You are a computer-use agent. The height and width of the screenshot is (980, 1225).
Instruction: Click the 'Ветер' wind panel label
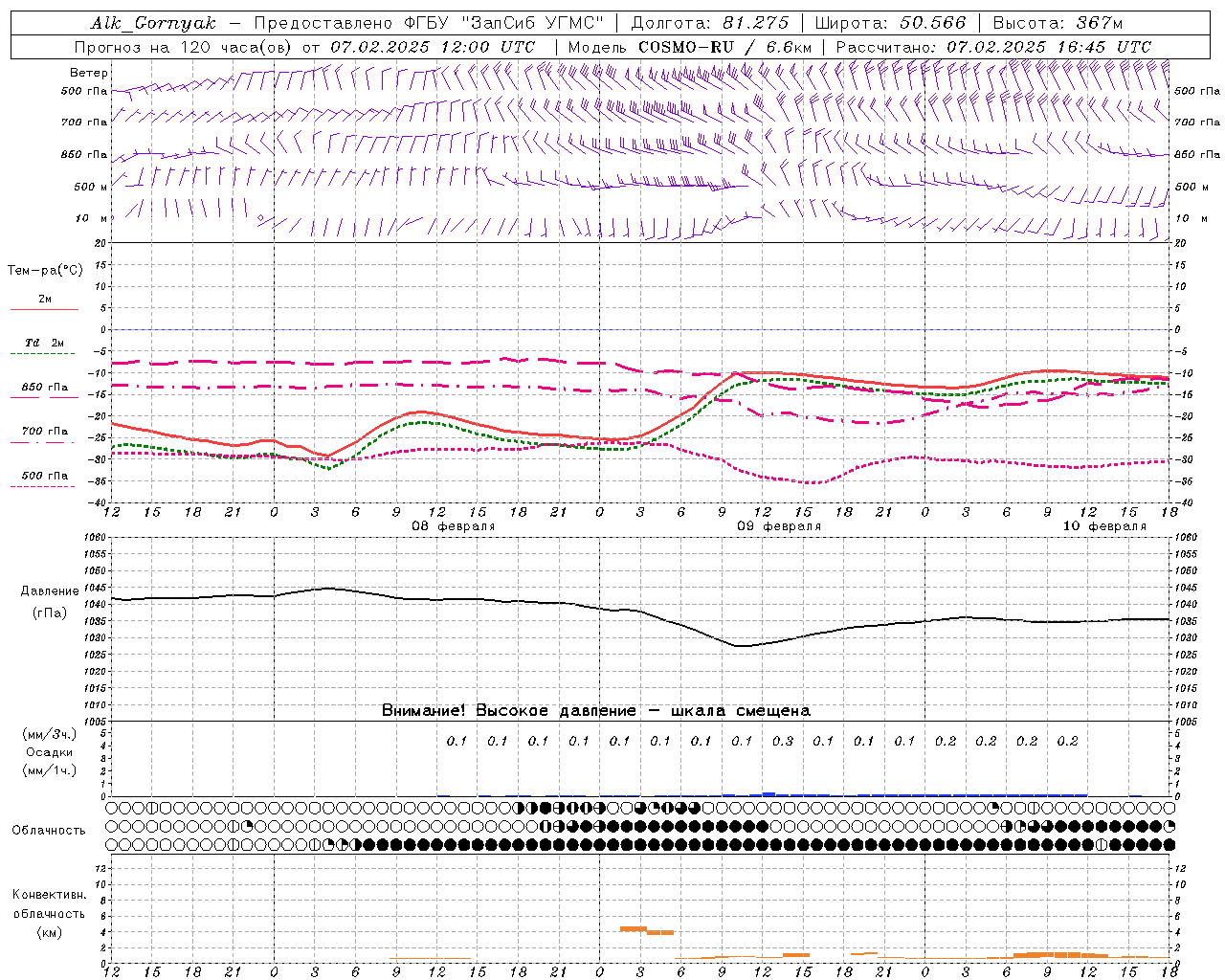pos(89,73)
